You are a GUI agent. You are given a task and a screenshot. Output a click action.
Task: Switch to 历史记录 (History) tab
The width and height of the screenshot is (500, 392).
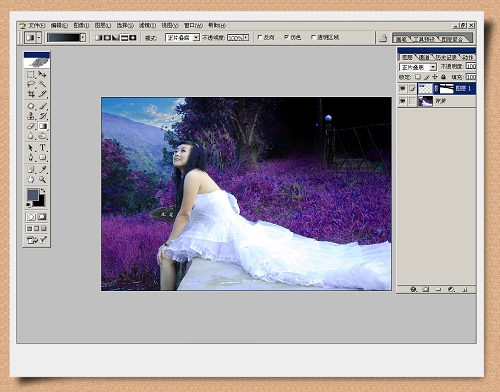pyautogui.click(x=446, y=58)
